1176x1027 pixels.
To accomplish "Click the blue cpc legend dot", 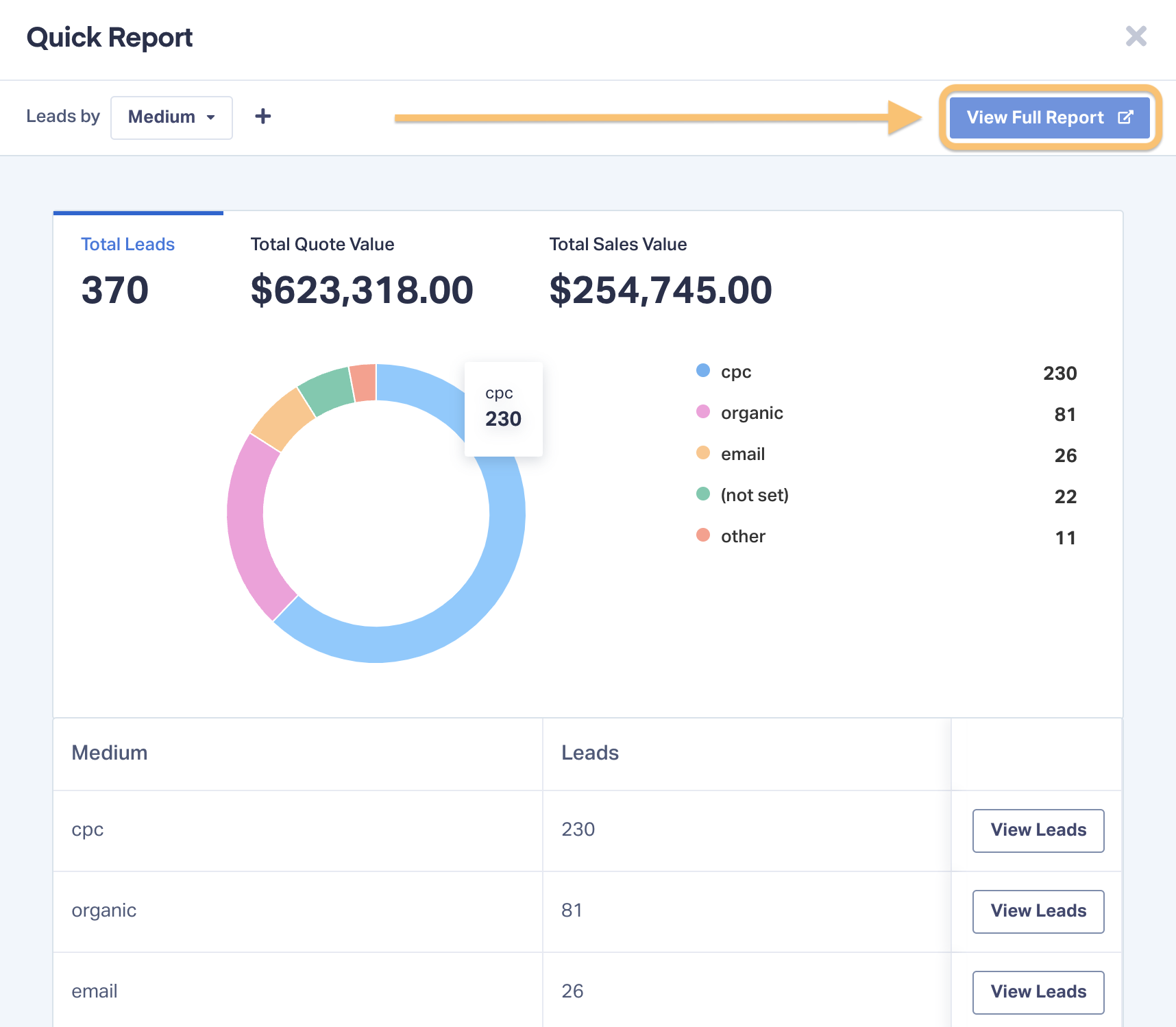I will pyautogui.click(x=703, y=371).
